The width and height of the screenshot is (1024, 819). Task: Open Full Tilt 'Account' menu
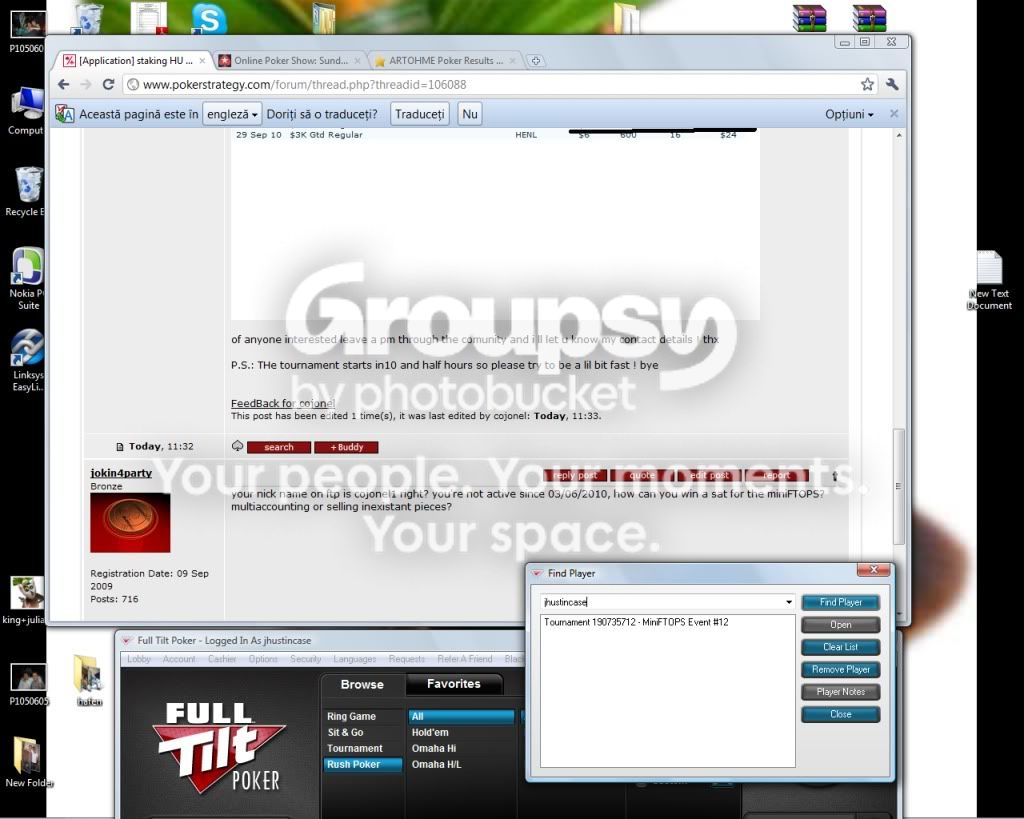tap(179, 659)
